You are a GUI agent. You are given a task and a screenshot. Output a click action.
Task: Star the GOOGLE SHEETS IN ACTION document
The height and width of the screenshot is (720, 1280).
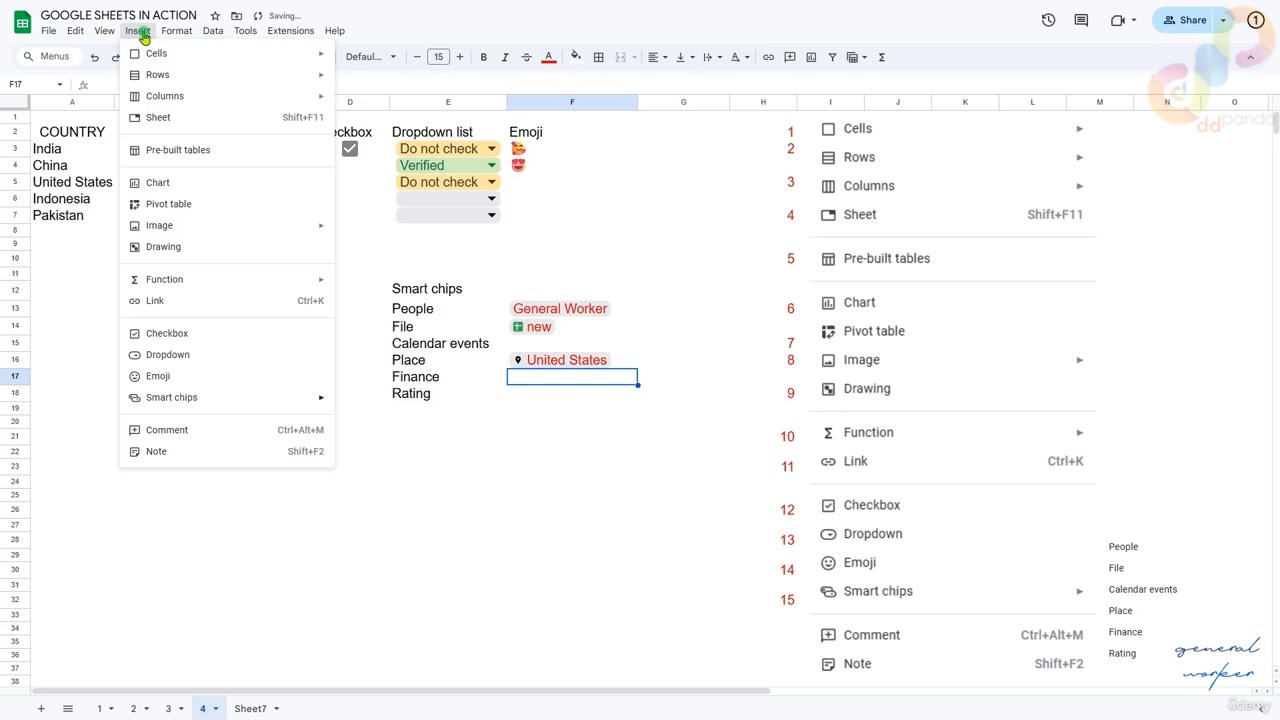(215, 16)
